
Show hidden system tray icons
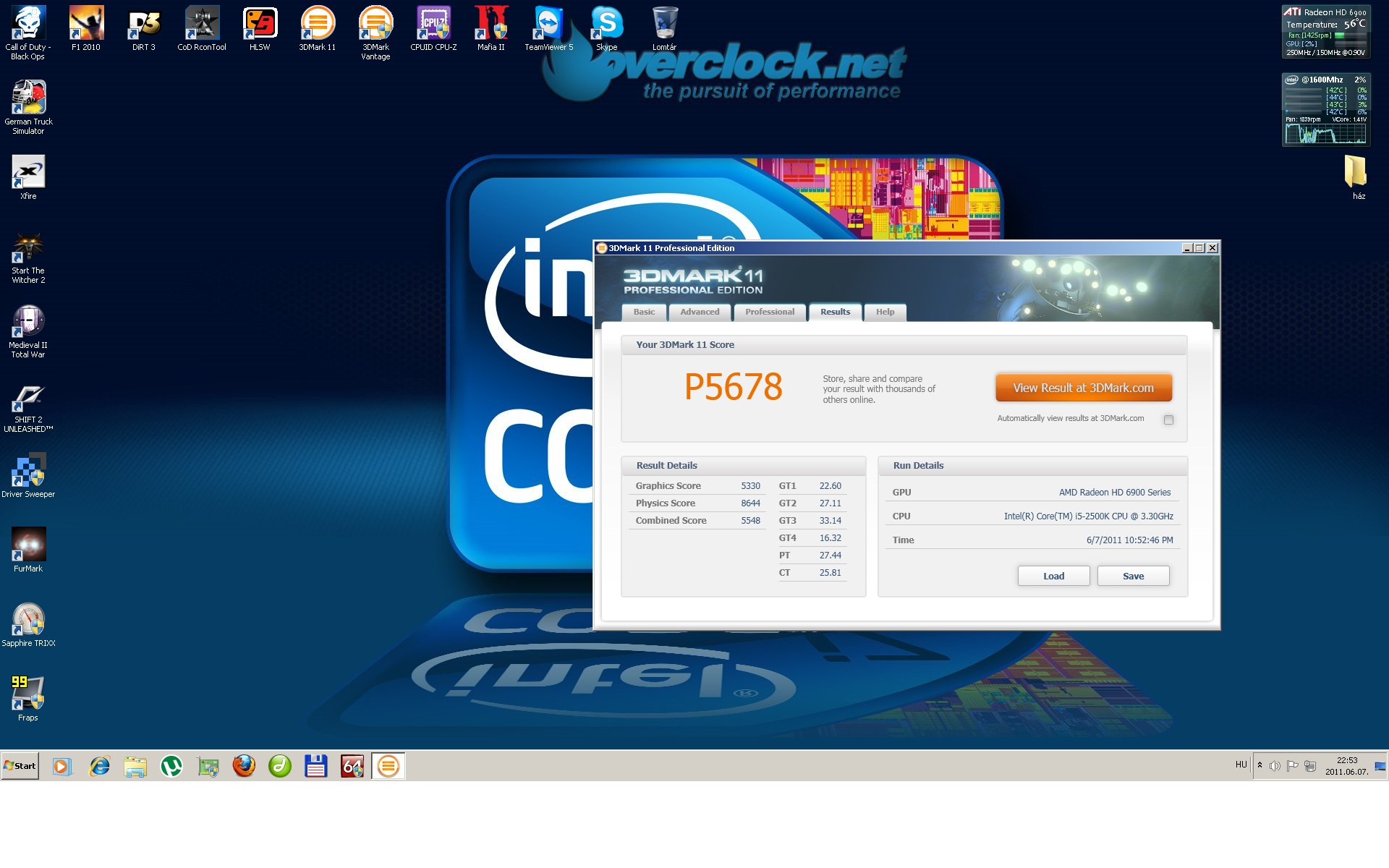[x=1260, y=765]
